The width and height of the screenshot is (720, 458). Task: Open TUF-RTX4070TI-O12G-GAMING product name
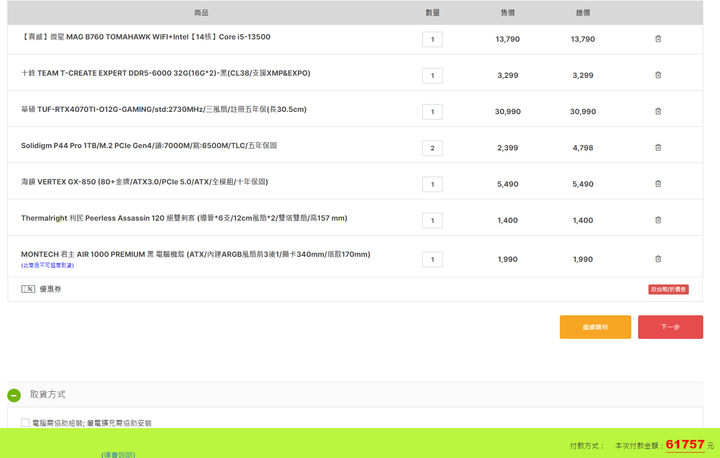pos(163,110)
